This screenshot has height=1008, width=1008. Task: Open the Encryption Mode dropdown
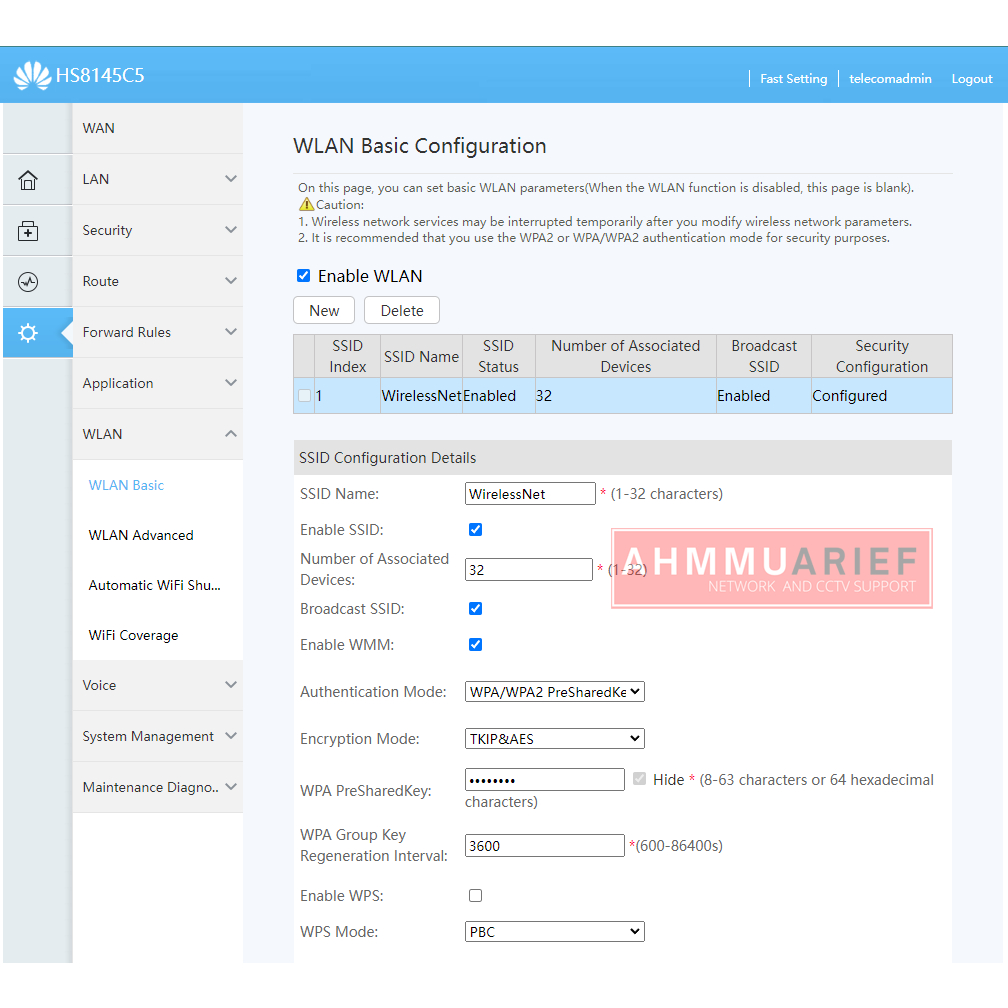[554, 739]
